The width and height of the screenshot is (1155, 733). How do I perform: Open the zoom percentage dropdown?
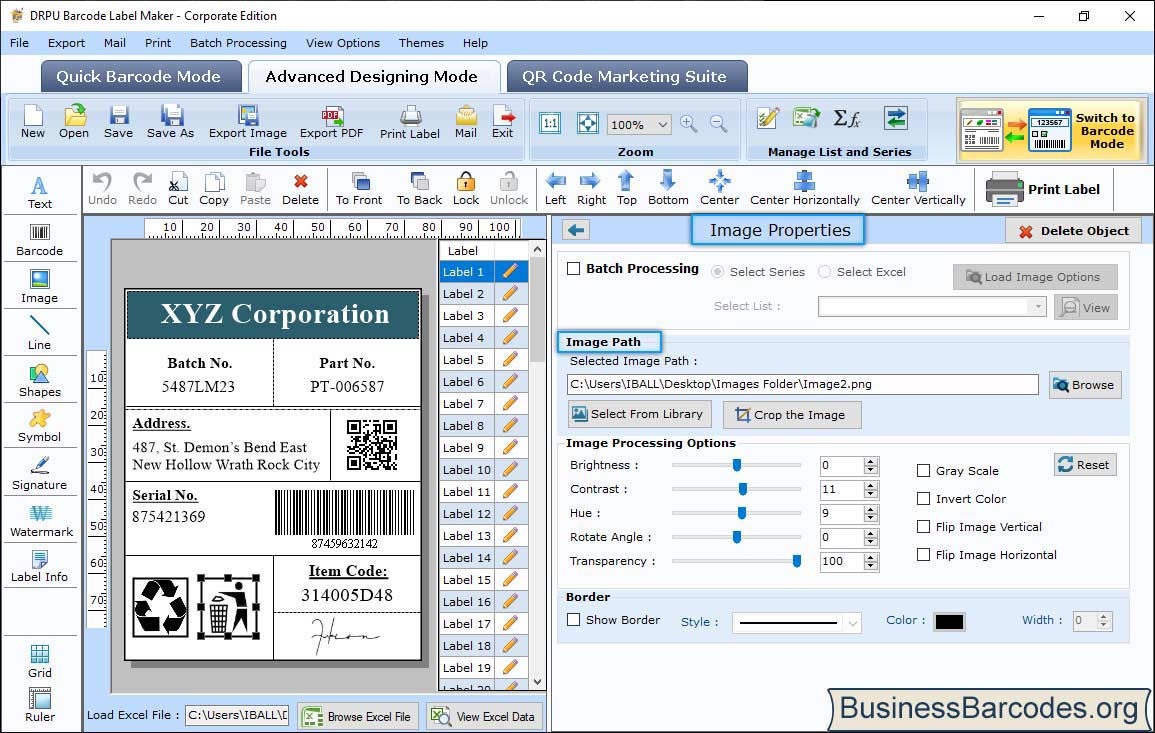click(662, 124)
